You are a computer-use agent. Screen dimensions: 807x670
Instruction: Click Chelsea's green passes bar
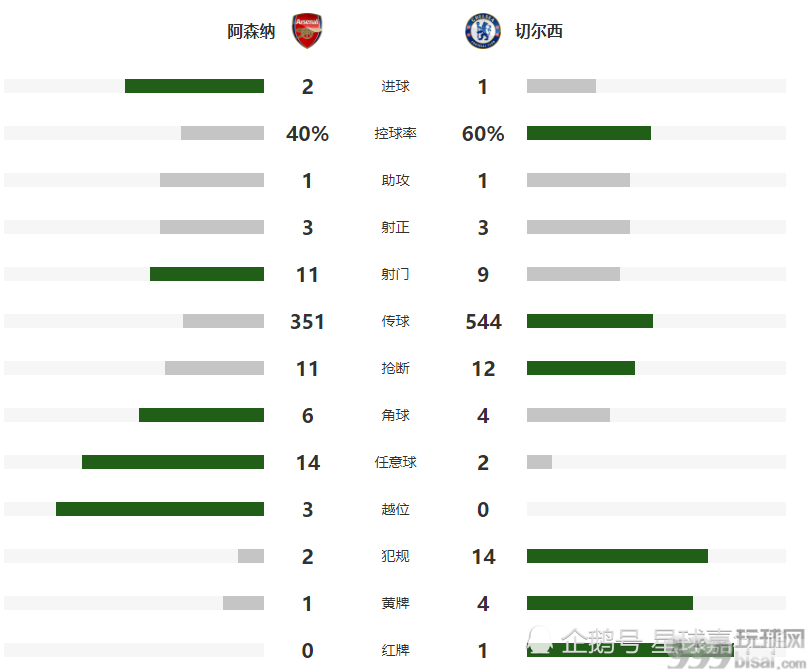point(590,321)
